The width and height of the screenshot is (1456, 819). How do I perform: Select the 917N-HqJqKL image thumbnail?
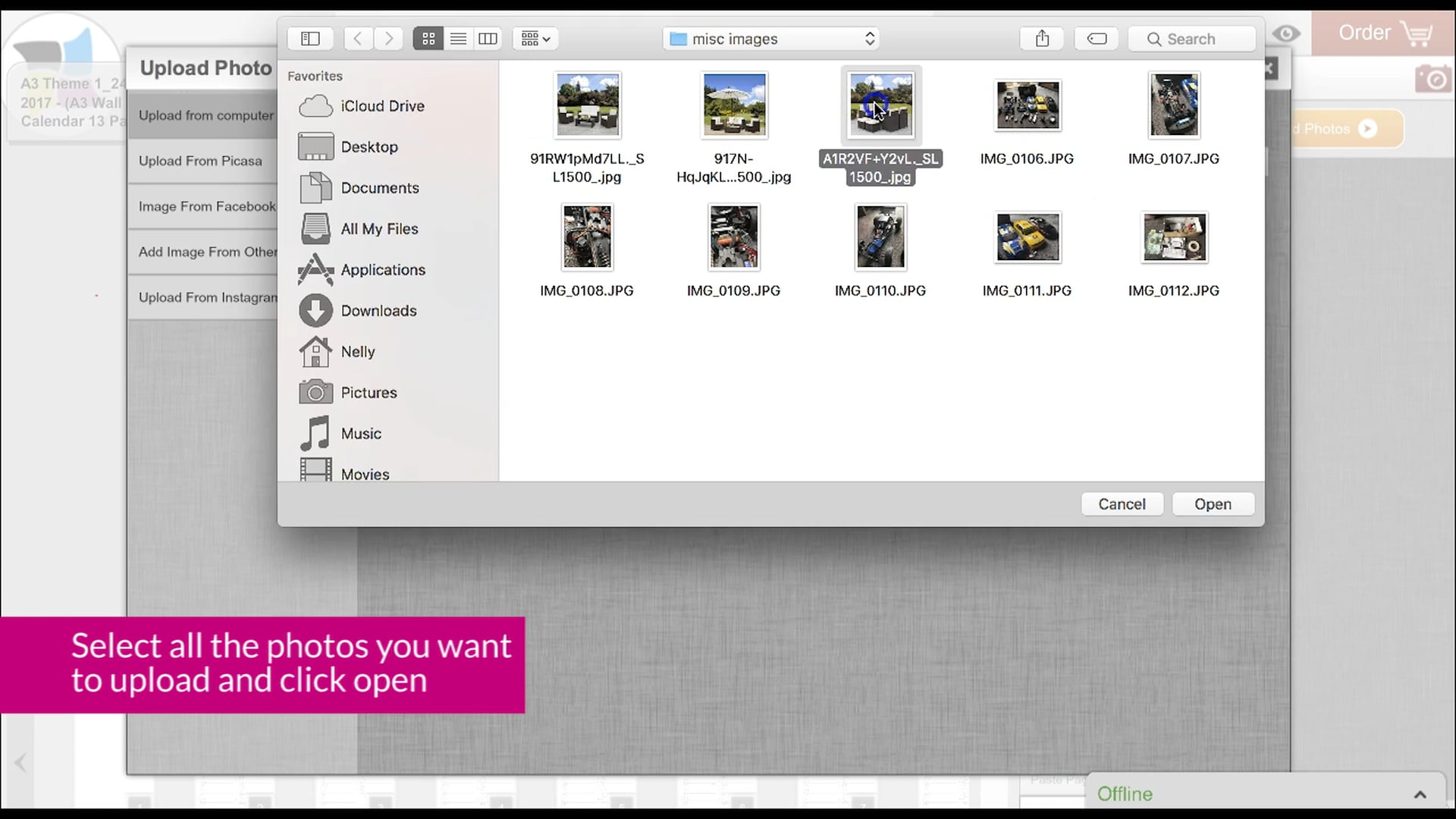pos(734,105)
